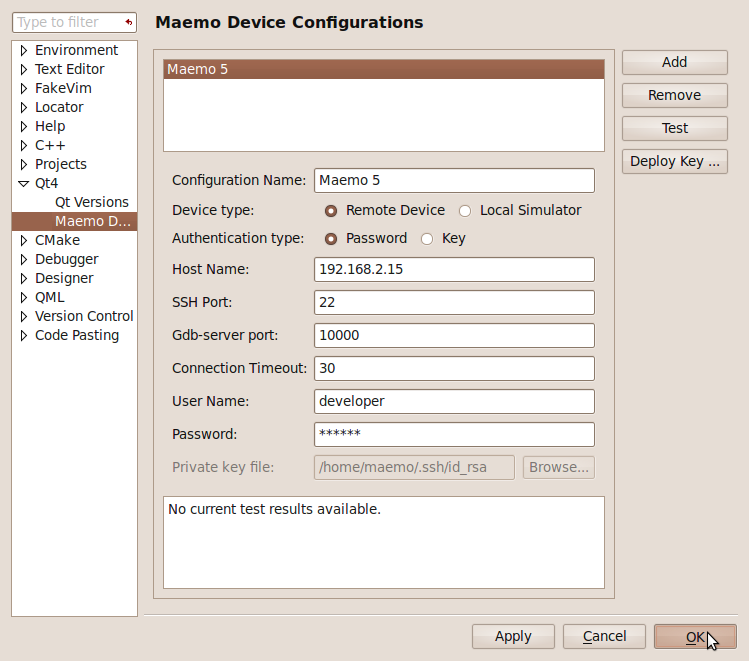Click the Deploy Key button
749x661 pixels.
(674, 161)
